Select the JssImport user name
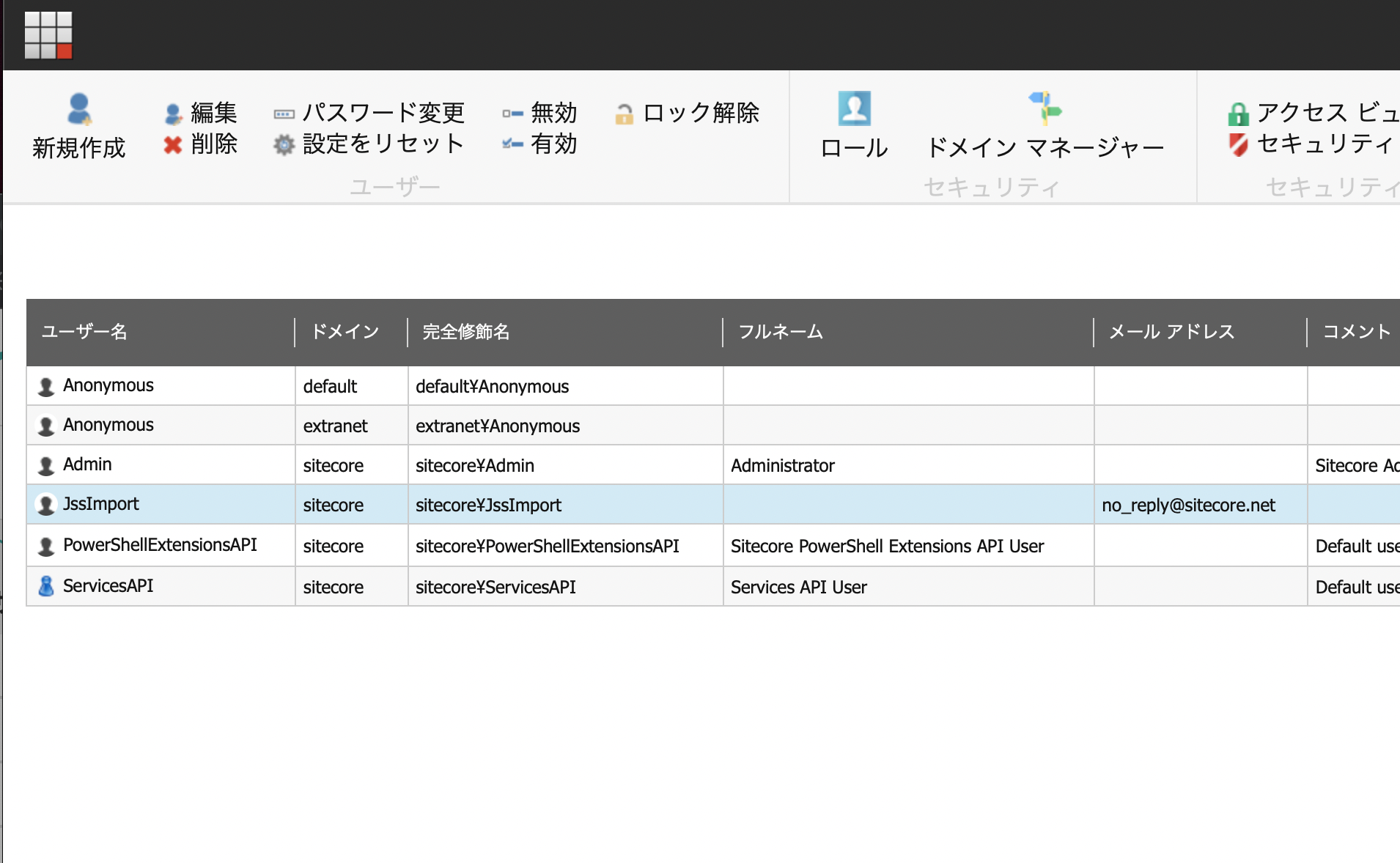 click(x=101, y=504)
